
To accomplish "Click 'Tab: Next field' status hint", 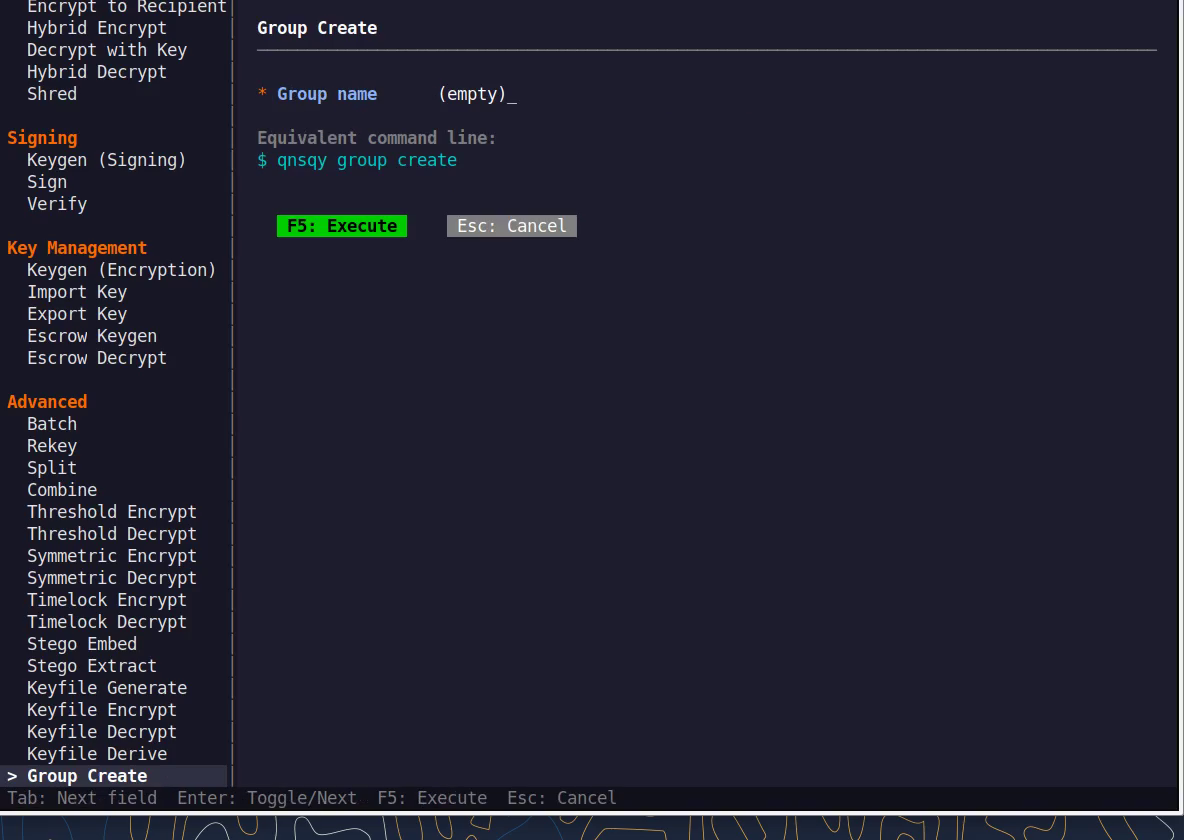I will [x=82, y=798].
